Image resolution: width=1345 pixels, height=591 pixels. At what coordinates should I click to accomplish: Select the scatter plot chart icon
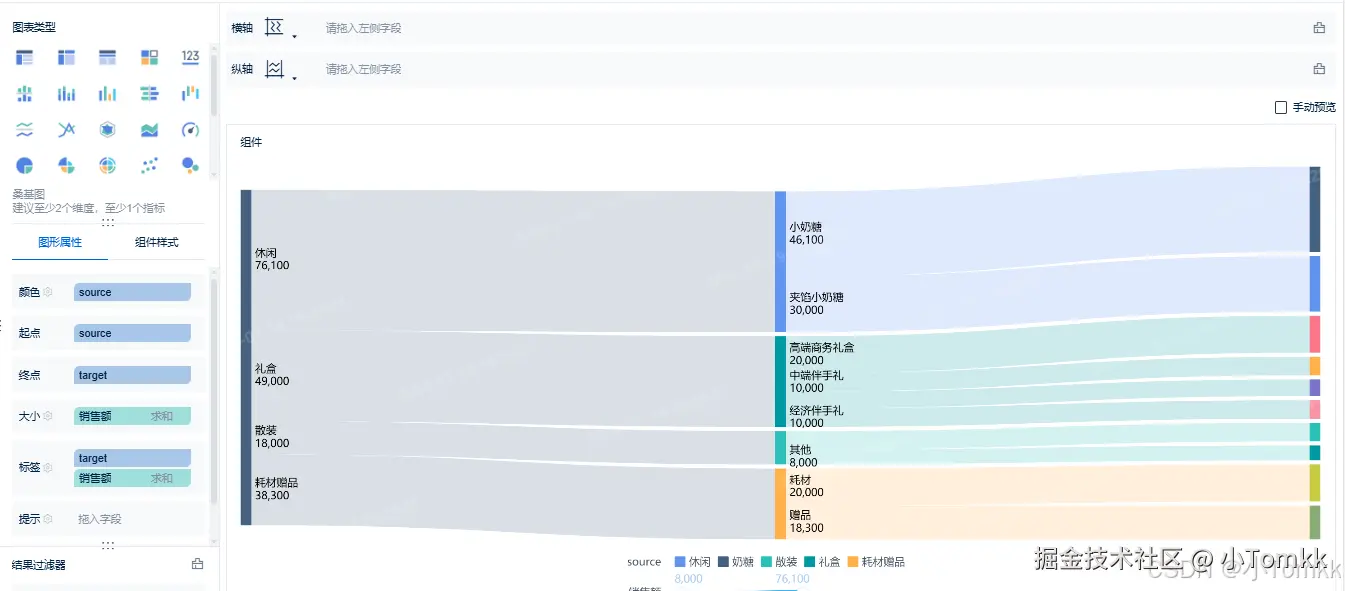tap(149, 165)
